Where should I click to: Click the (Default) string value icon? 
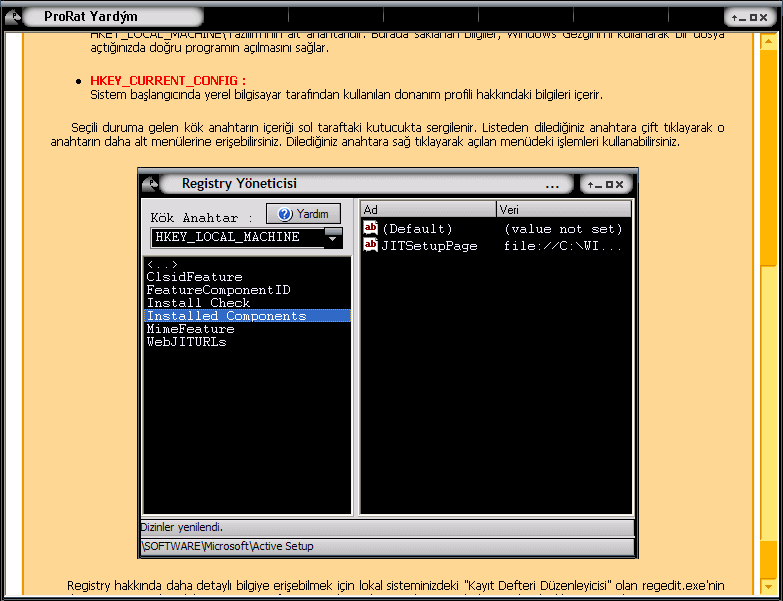[370, 229]
